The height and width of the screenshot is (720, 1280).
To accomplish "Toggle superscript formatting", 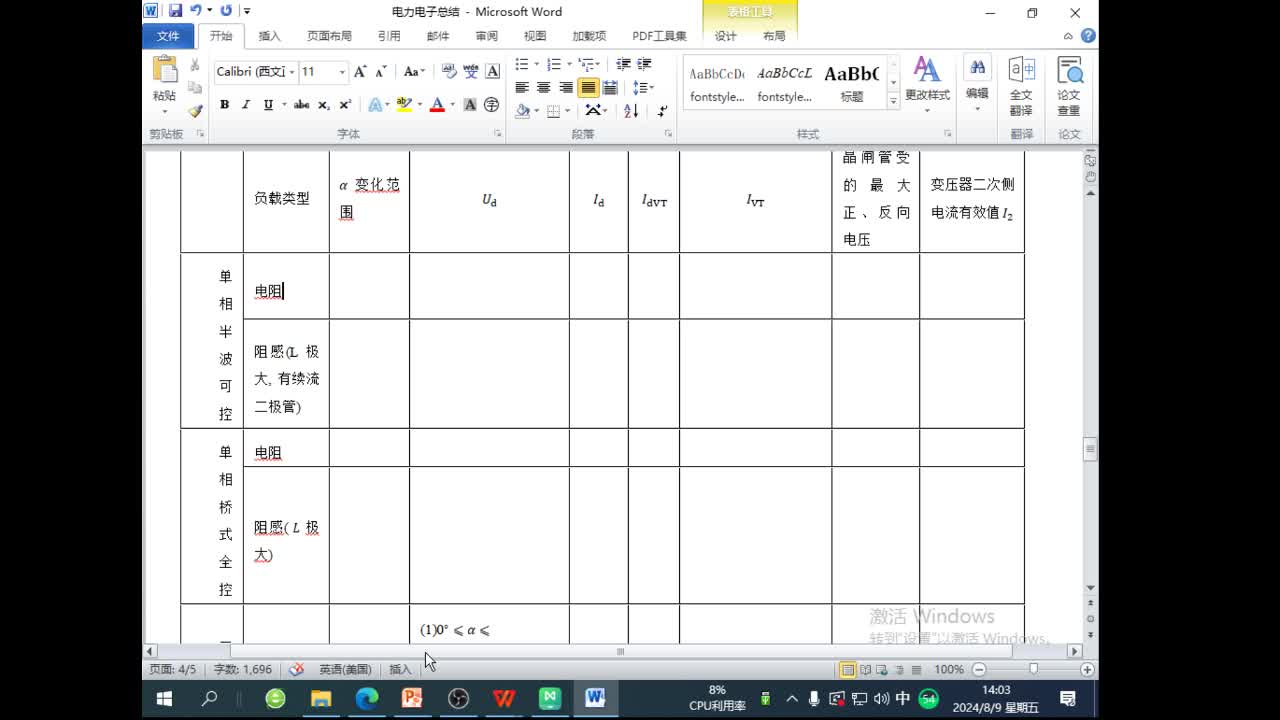I will click(345, 105).
